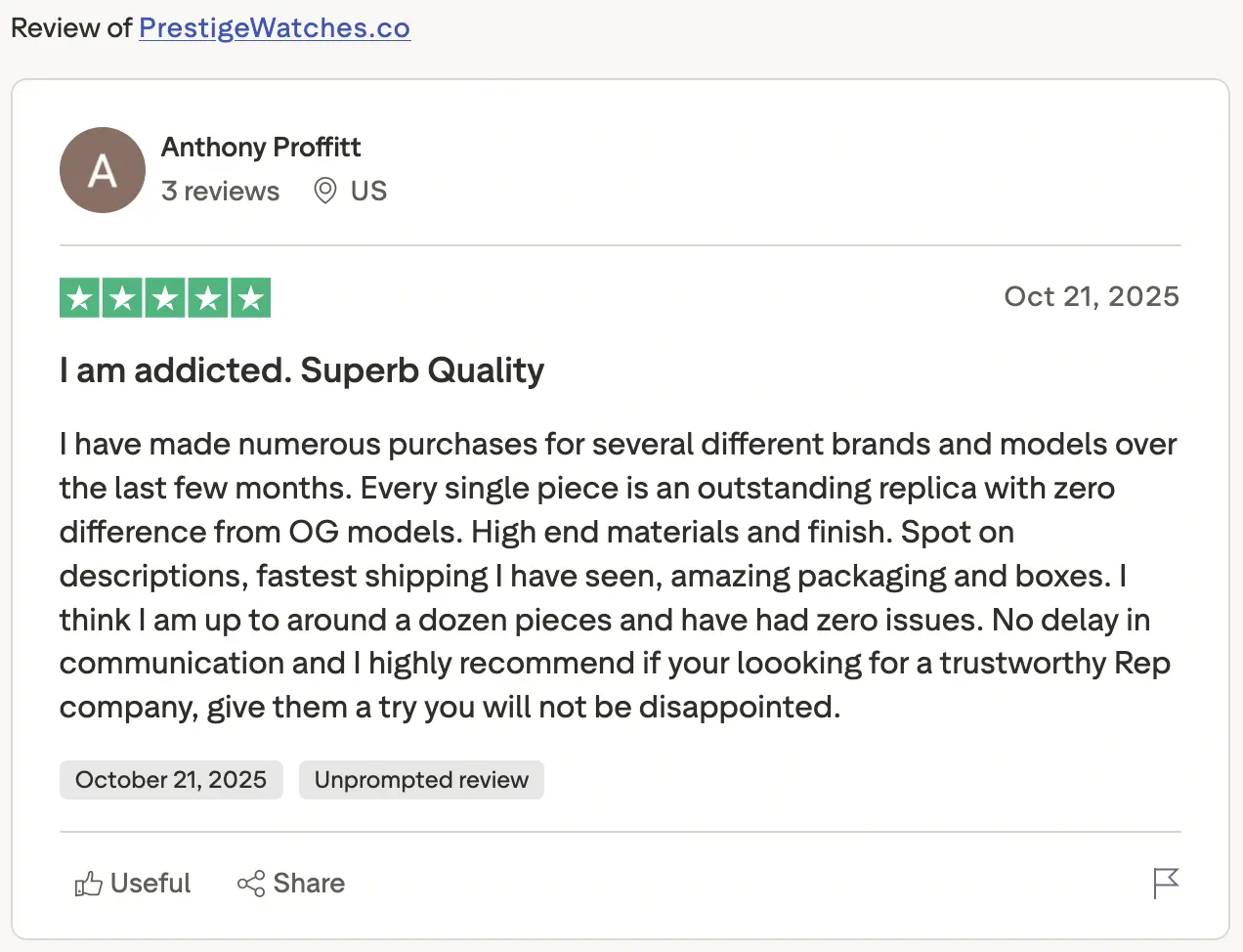The width and height of the screenshot is (1243, 952).
Task: Click the fourth green rating star
Action: pyautogui.click(x=208, y=298)
